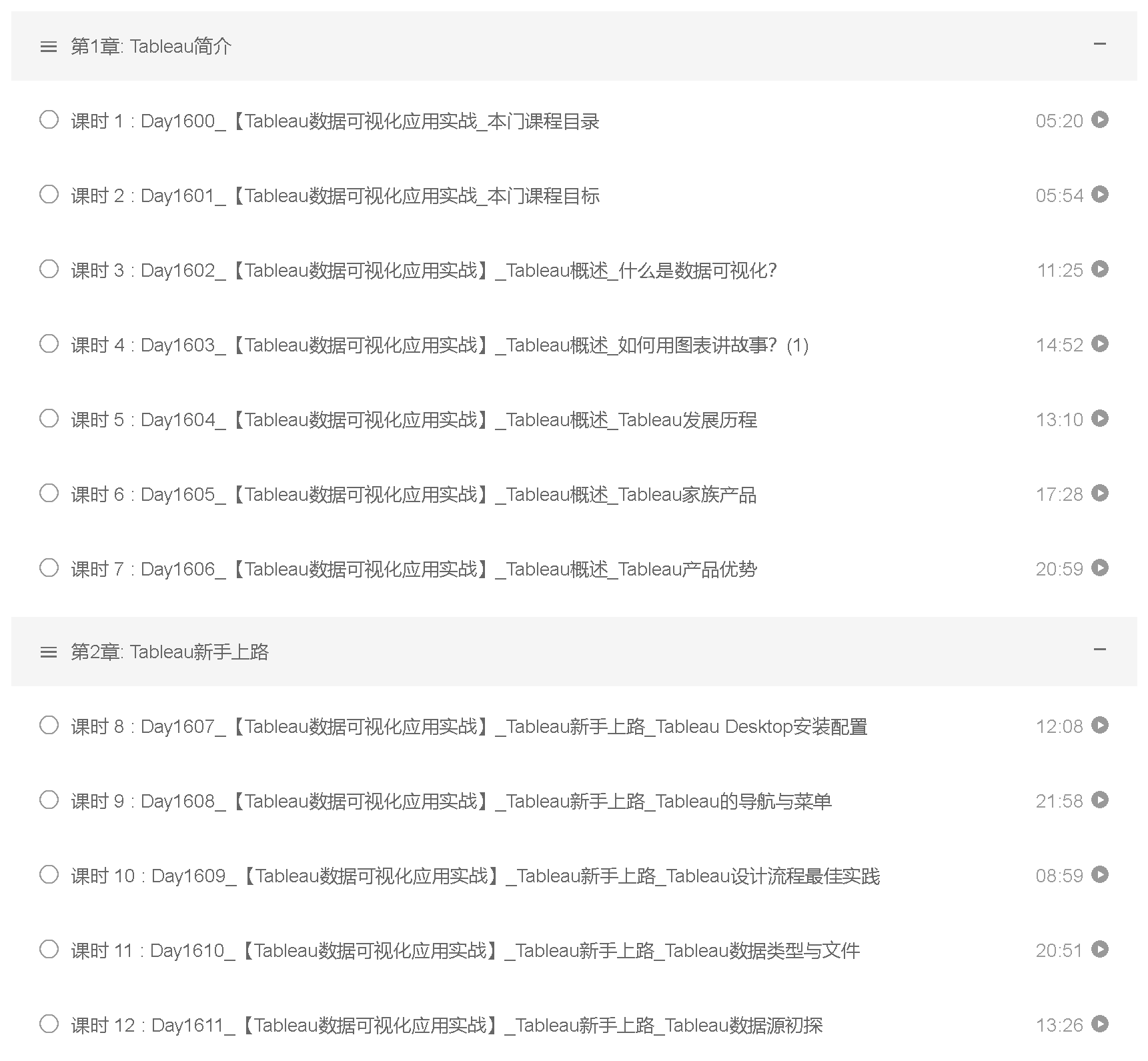Click the 14:52 duration text

(x=1059, y=345)
